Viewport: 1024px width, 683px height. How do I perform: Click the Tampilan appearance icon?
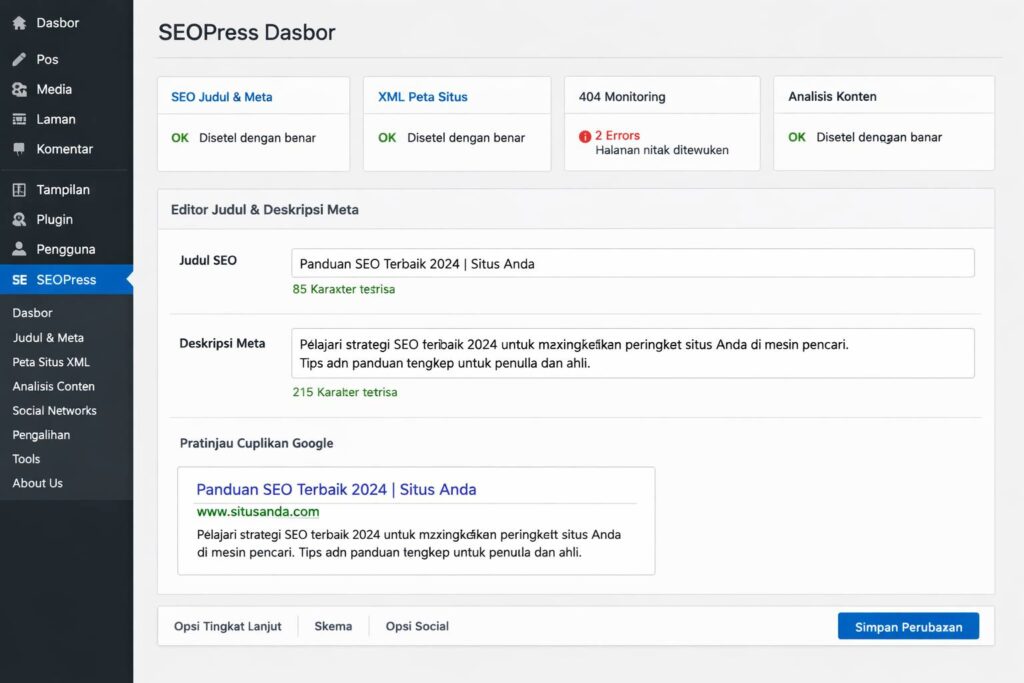[x=19, y=189]
